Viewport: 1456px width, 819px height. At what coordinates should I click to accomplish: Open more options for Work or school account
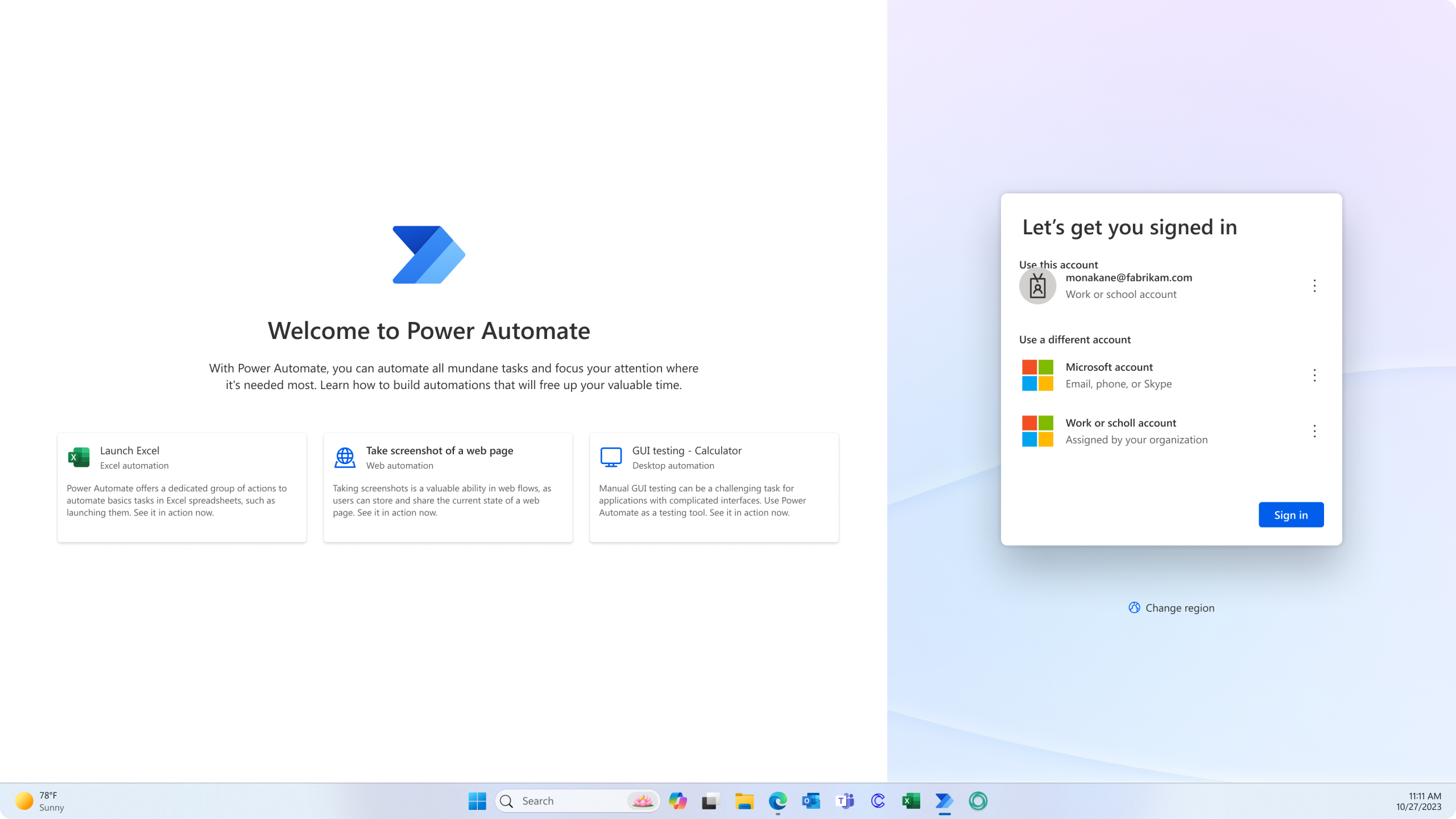[x=1314, y=431]
